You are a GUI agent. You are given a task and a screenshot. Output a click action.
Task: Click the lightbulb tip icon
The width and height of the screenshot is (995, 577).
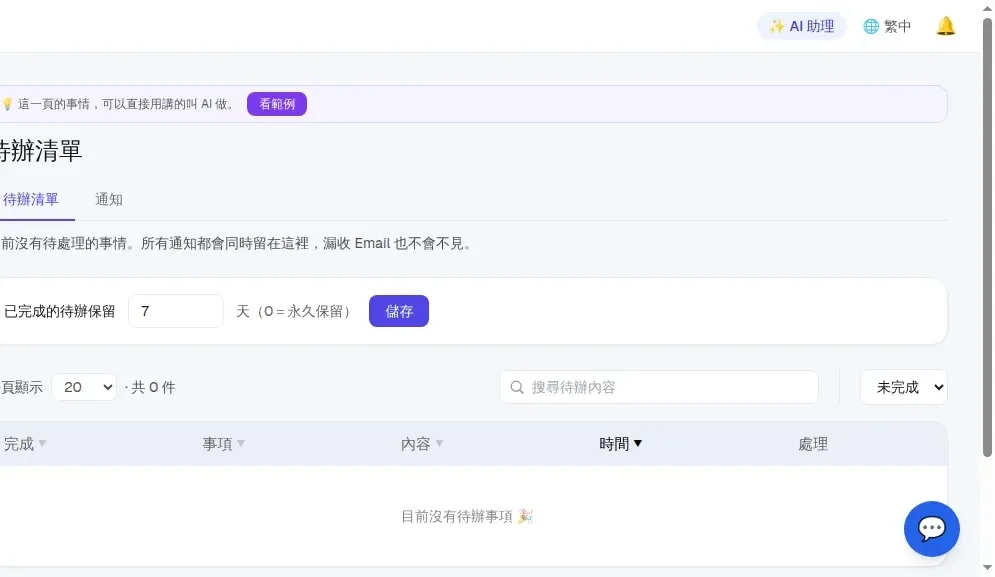pos(7,104)
